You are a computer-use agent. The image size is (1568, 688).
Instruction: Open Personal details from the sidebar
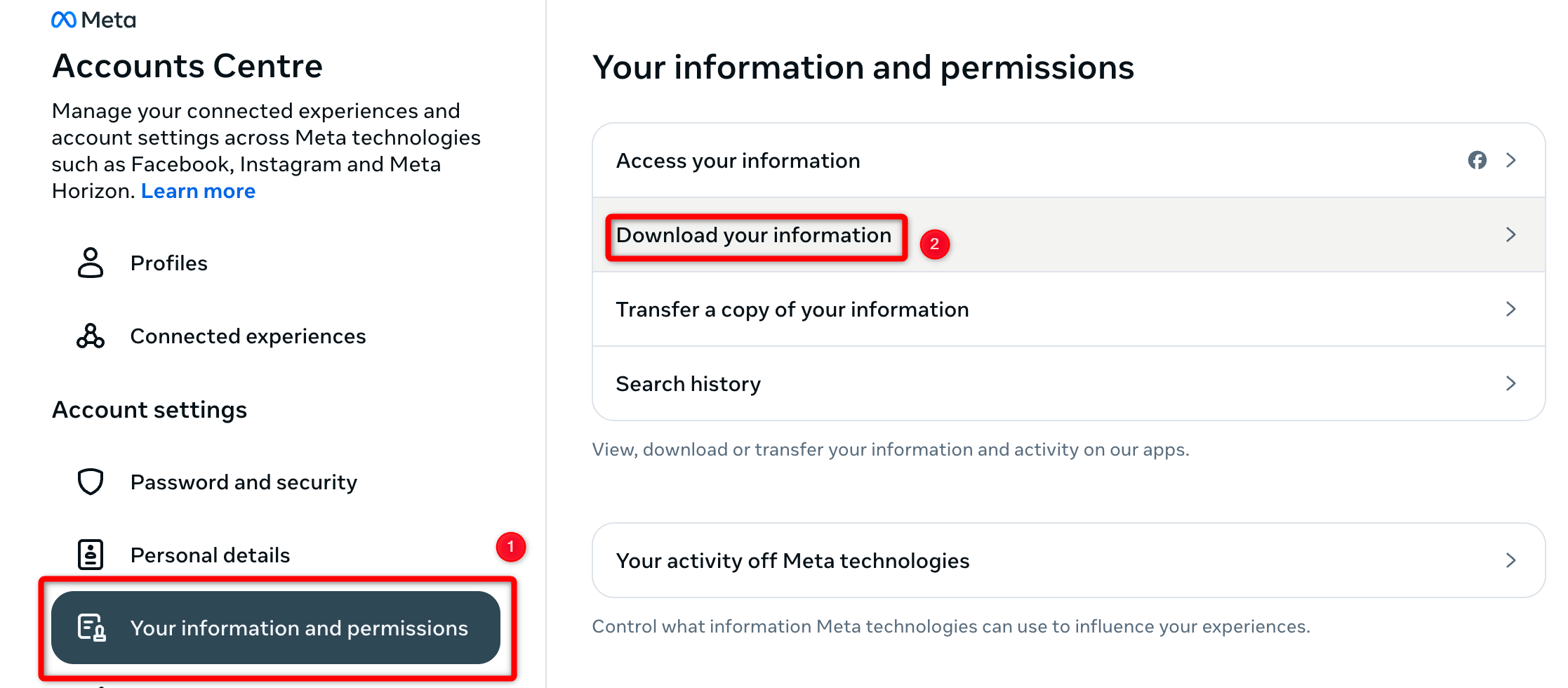pos(209,554)
